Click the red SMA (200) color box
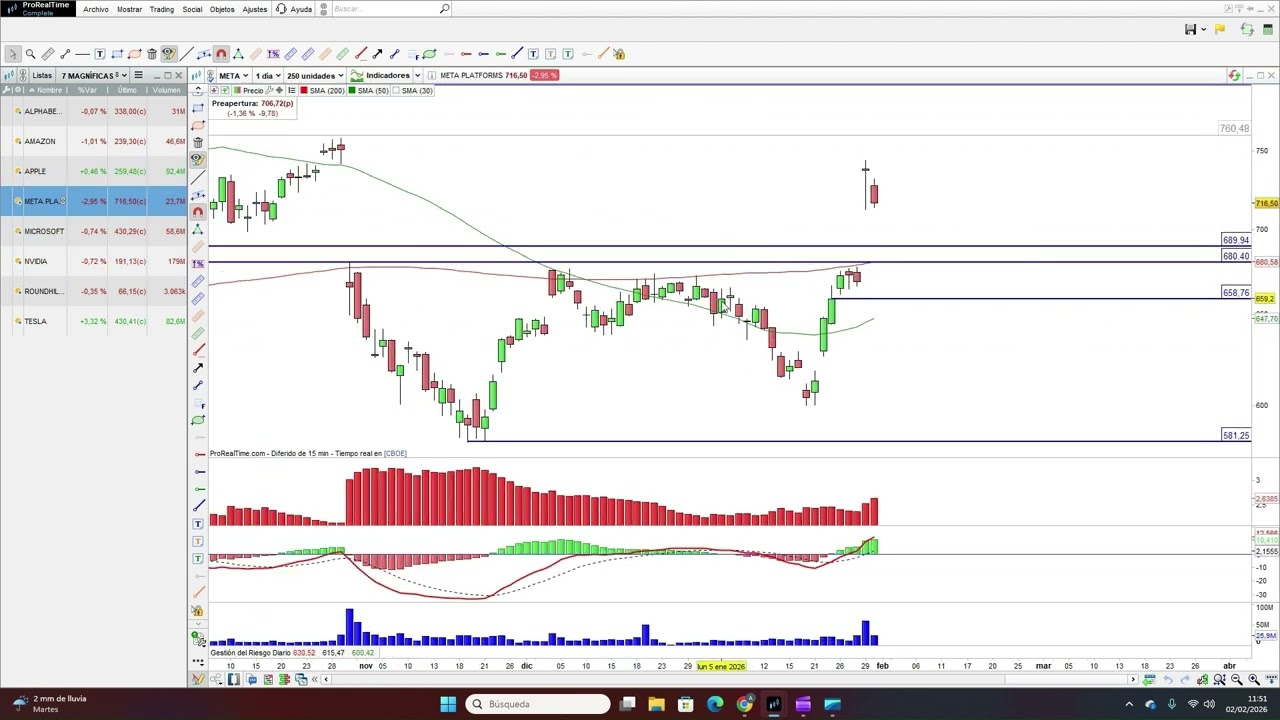This screenshot has height=720, width=1280. click(x=304, y=91)
